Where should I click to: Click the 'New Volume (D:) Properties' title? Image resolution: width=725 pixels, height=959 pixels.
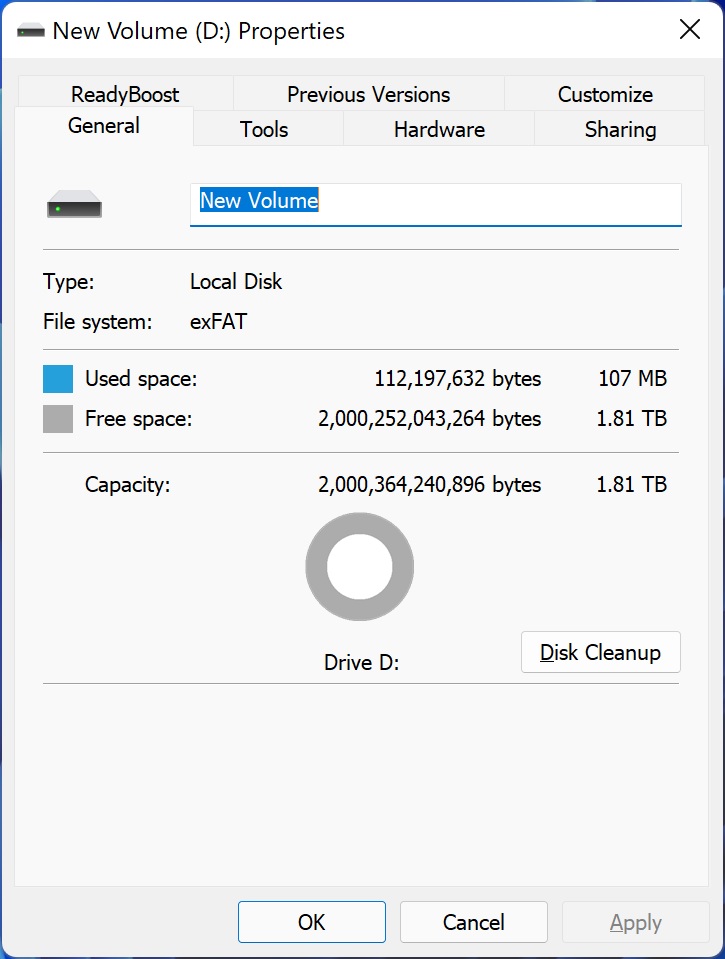click(x=199, y=31)
